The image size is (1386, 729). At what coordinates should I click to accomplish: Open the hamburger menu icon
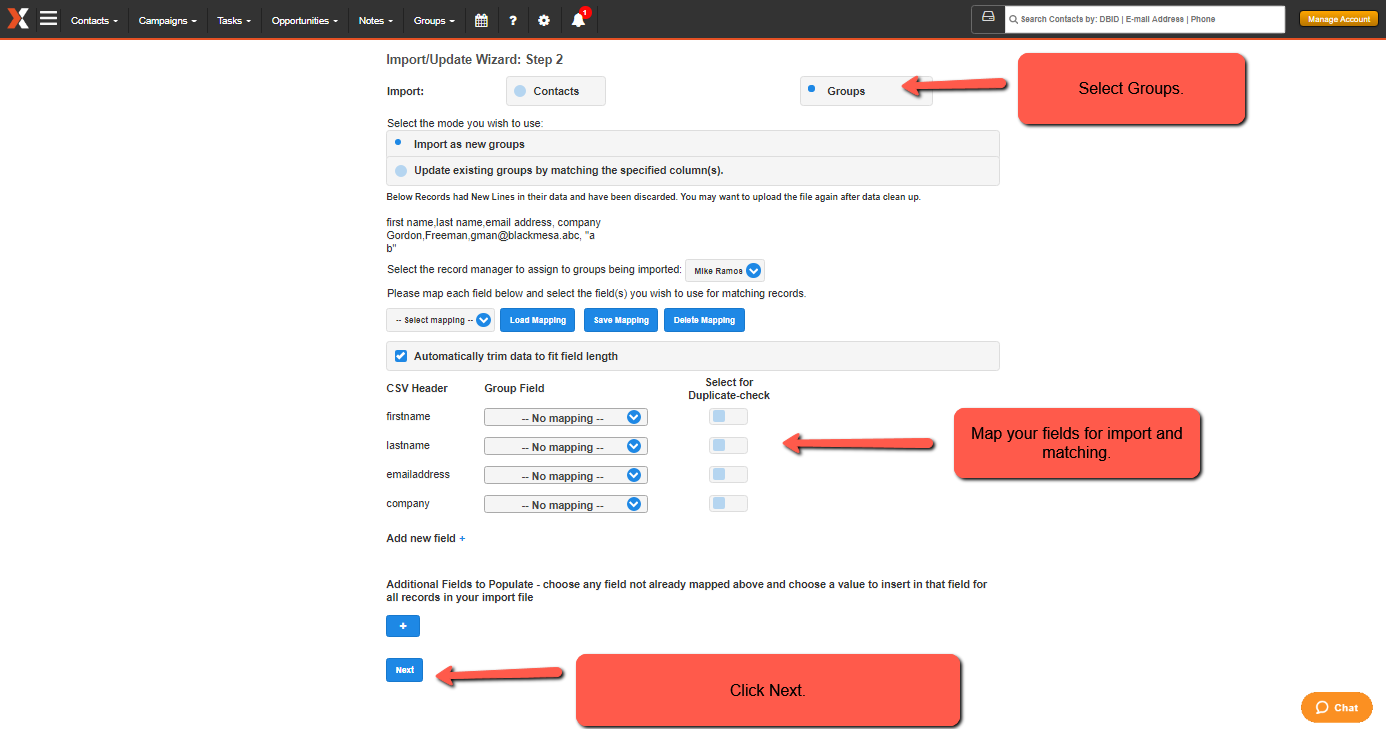[48, 19]
